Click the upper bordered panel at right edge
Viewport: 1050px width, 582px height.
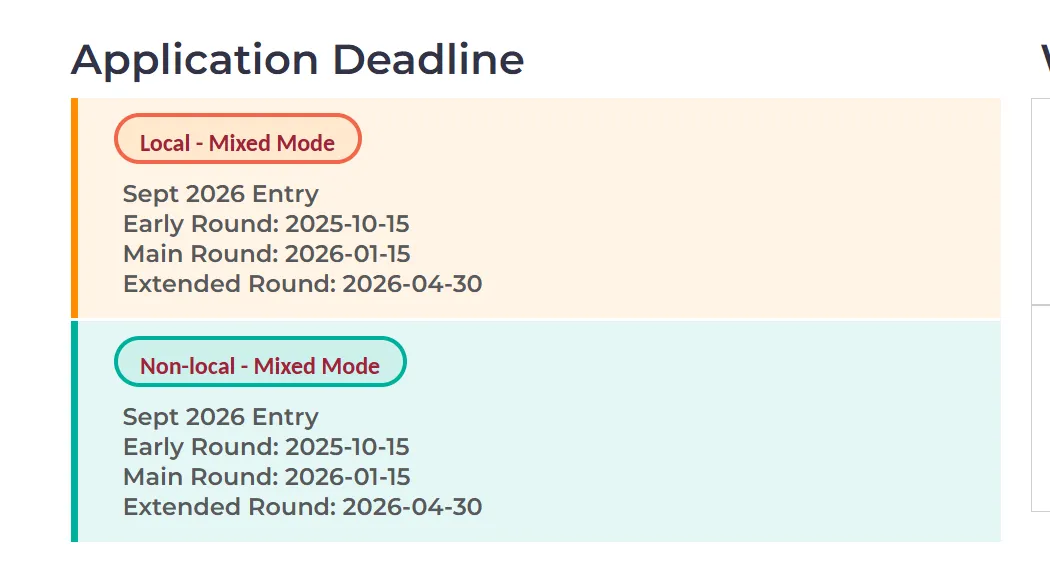point(1041,200)
